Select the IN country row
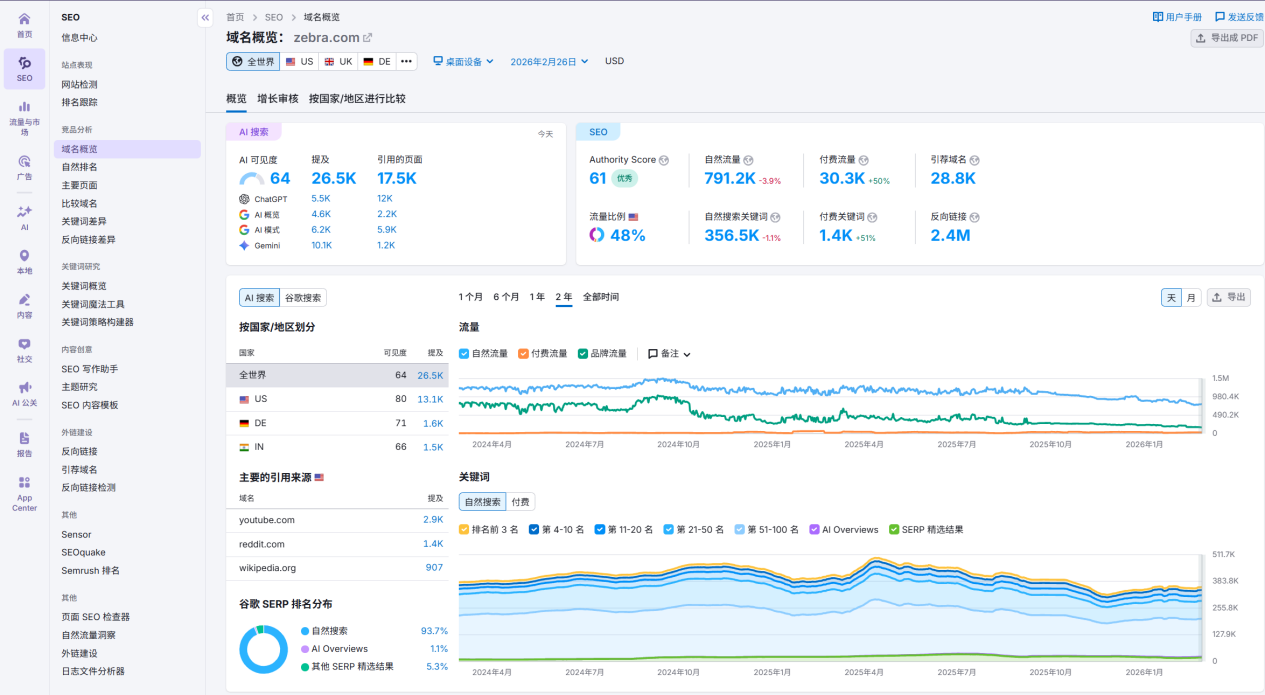Screen dimensions: 1265x695 (337, 447)
